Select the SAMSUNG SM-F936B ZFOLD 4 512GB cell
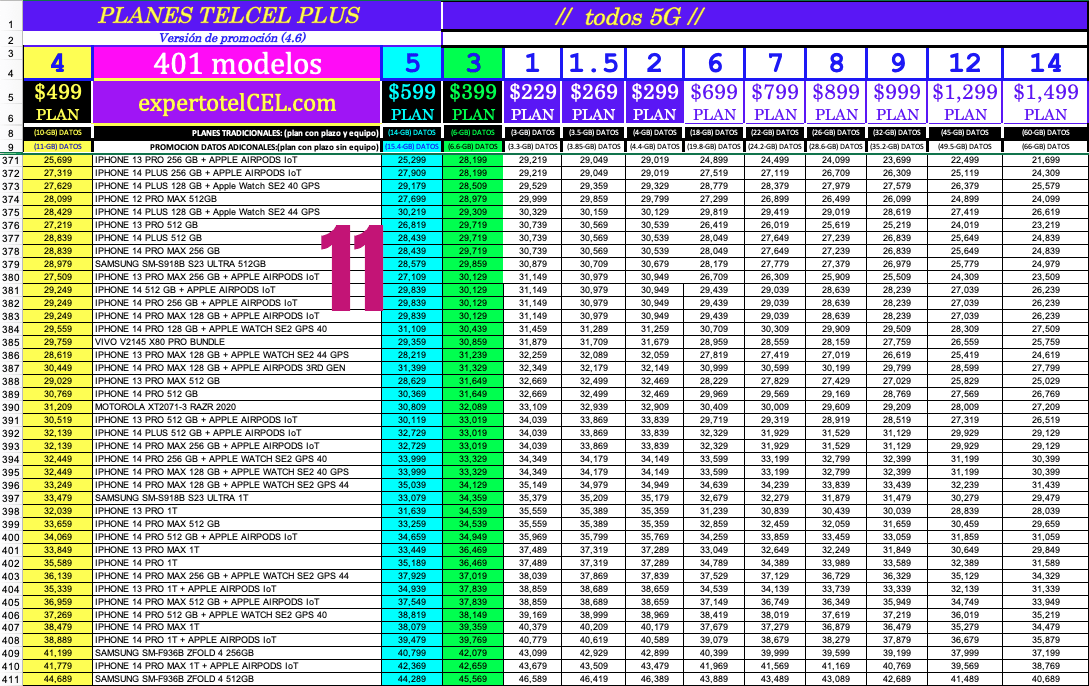The image size is (1089, 686). coord(237,679)
